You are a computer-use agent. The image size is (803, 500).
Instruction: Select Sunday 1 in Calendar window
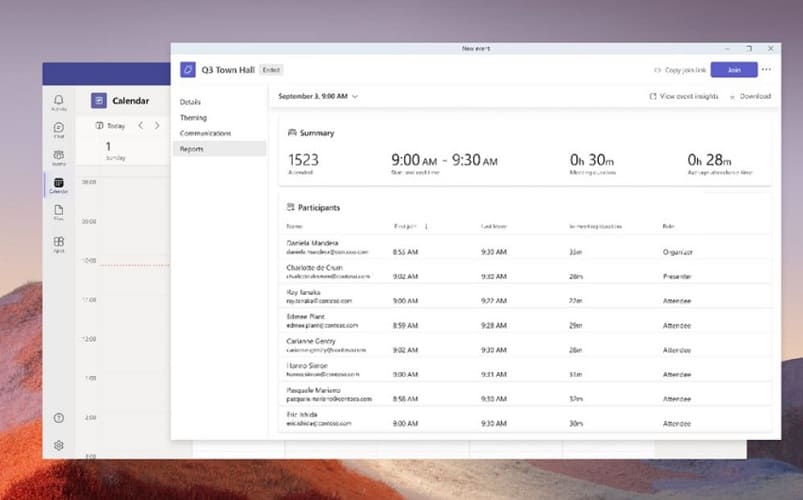[115, 151]
